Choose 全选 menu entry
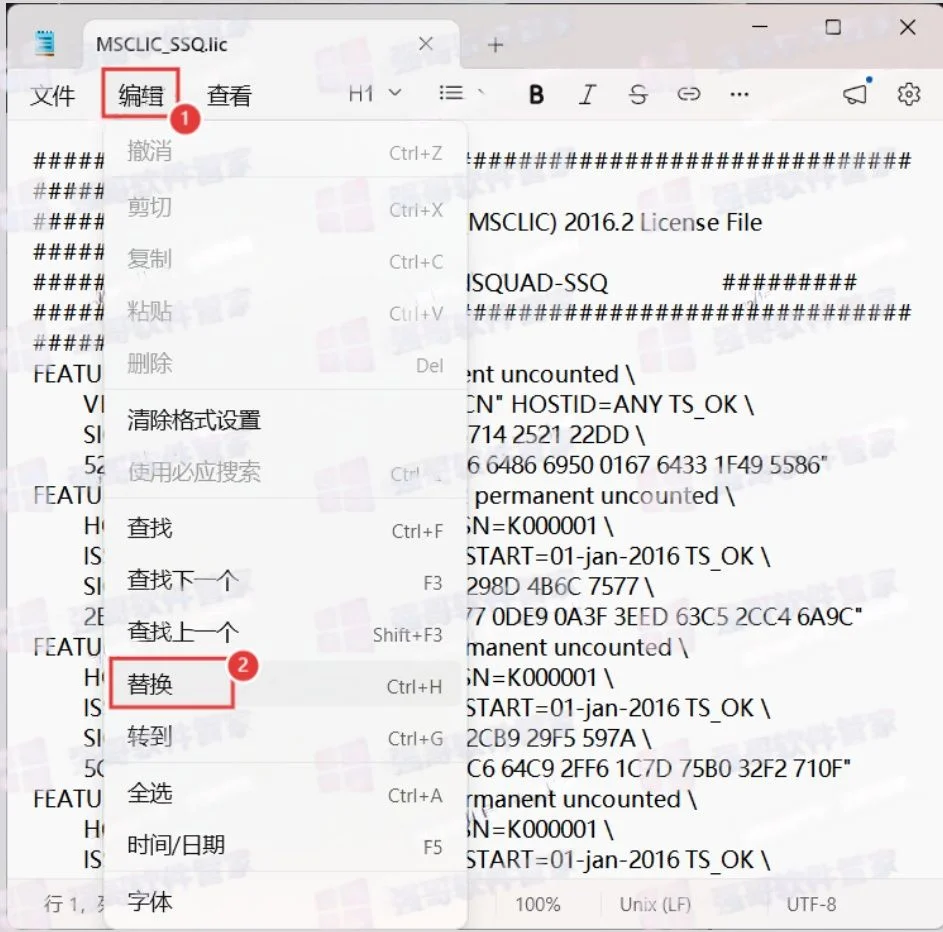Screen dimensions: 943x932 point(285,794)
